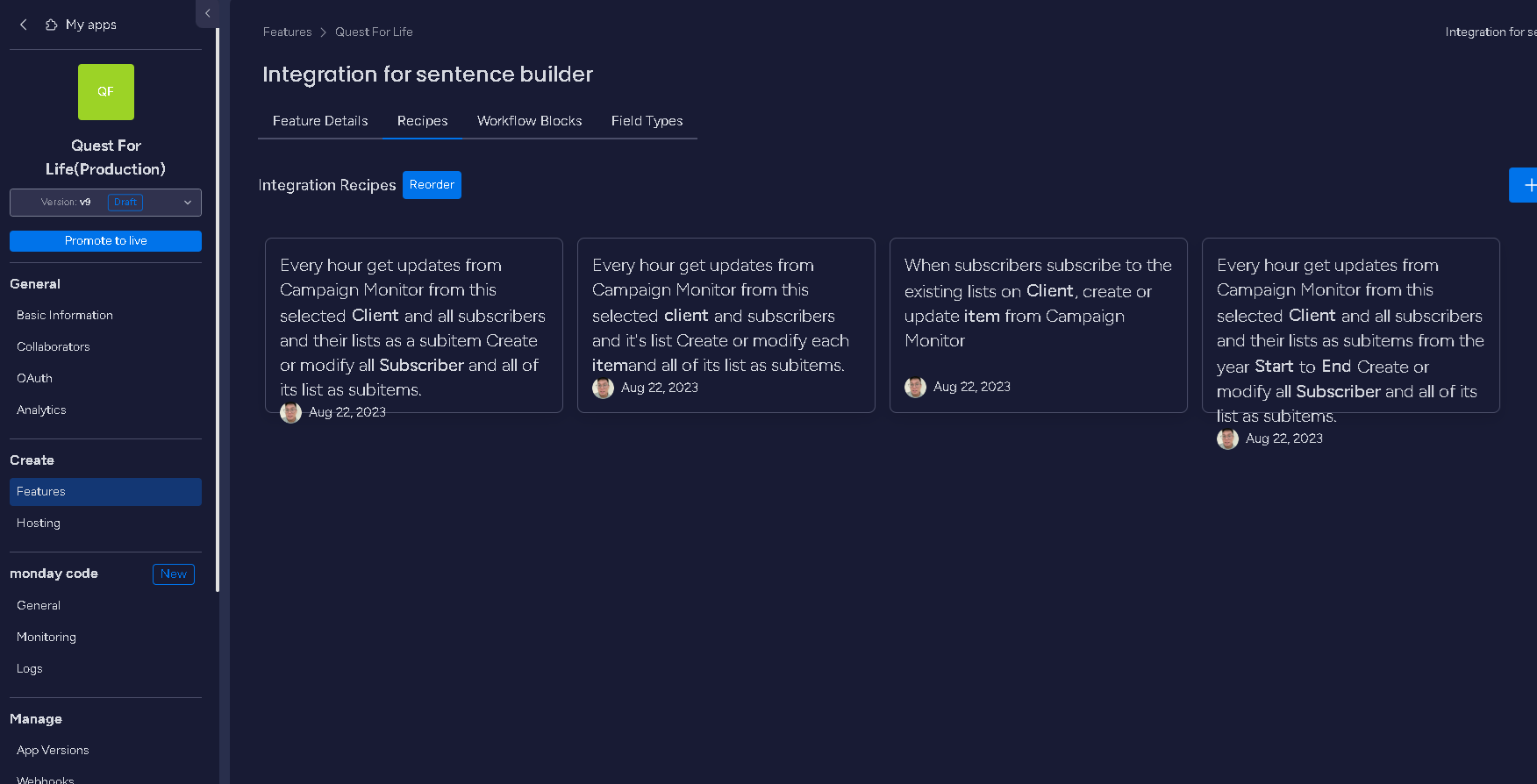Viewport: 1537px width, 784px height.
Task: Collapse the sidebar with the chevron button
Action: [207, 13]
